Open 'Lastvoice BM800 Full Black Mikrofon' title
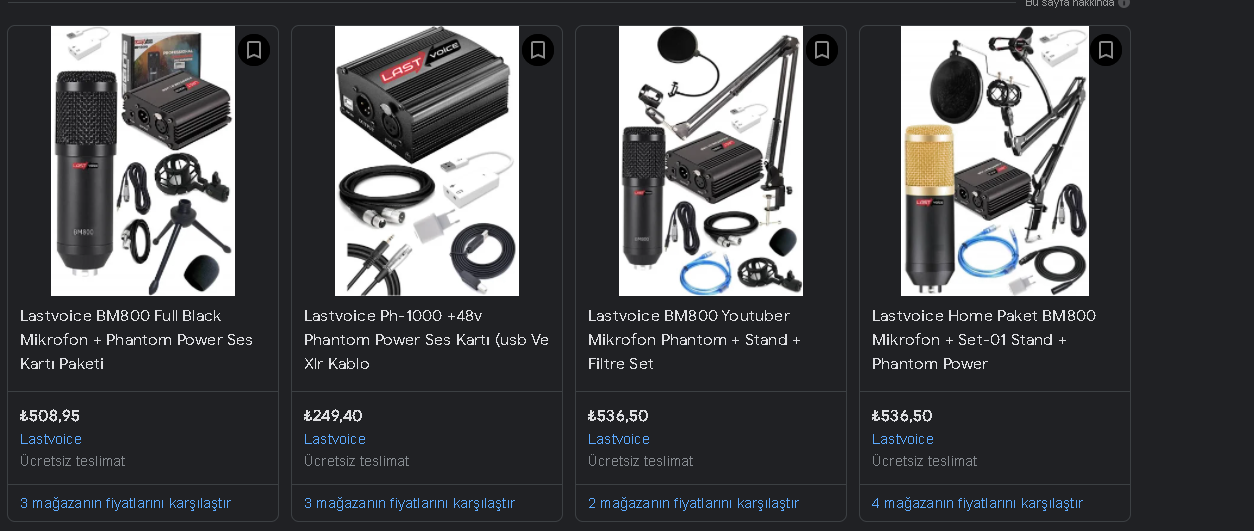Image resolution: width=1254 pixels, height=531 pixels. coord(136,340)
